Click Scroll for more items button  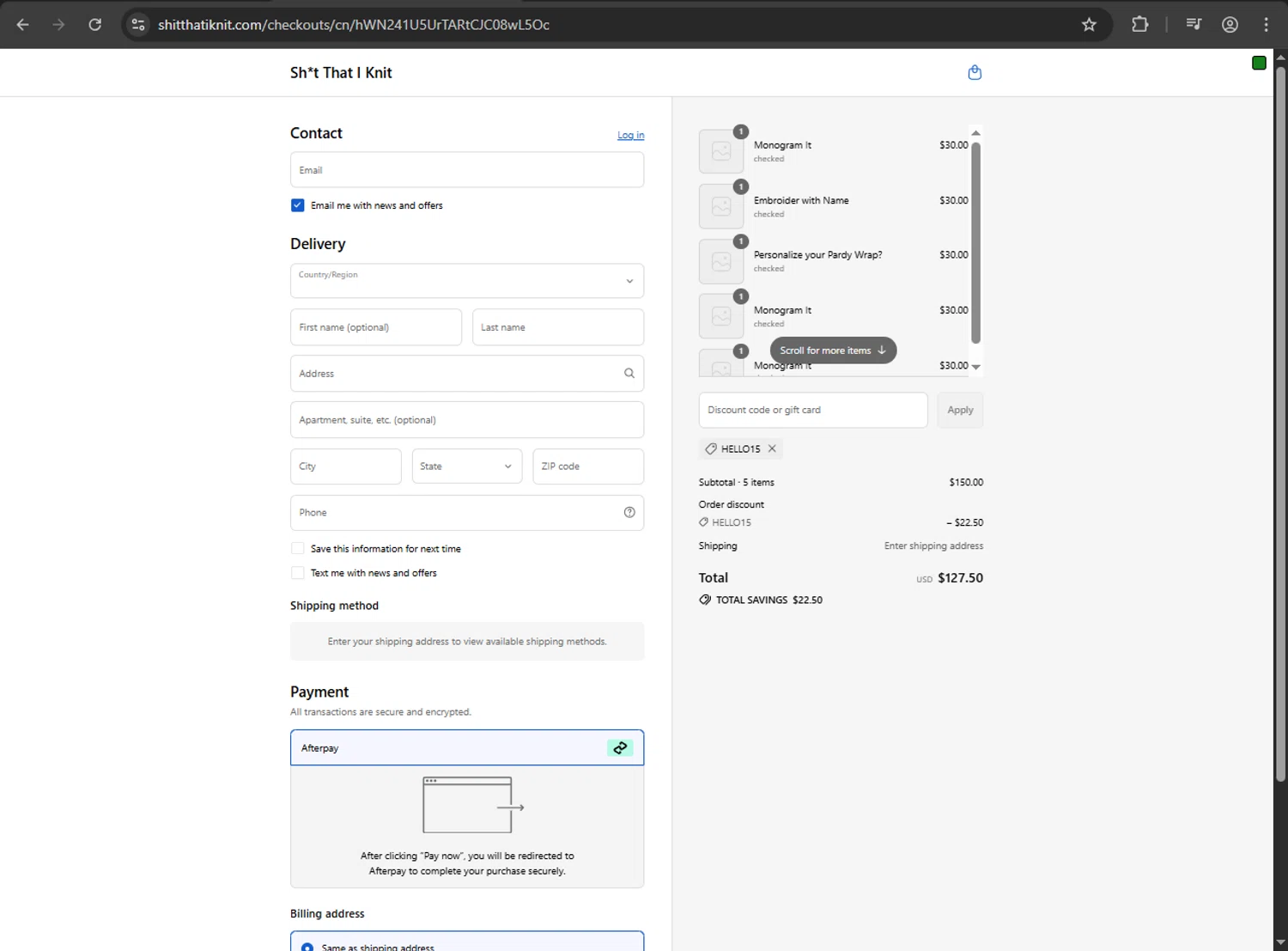[833, 351]
